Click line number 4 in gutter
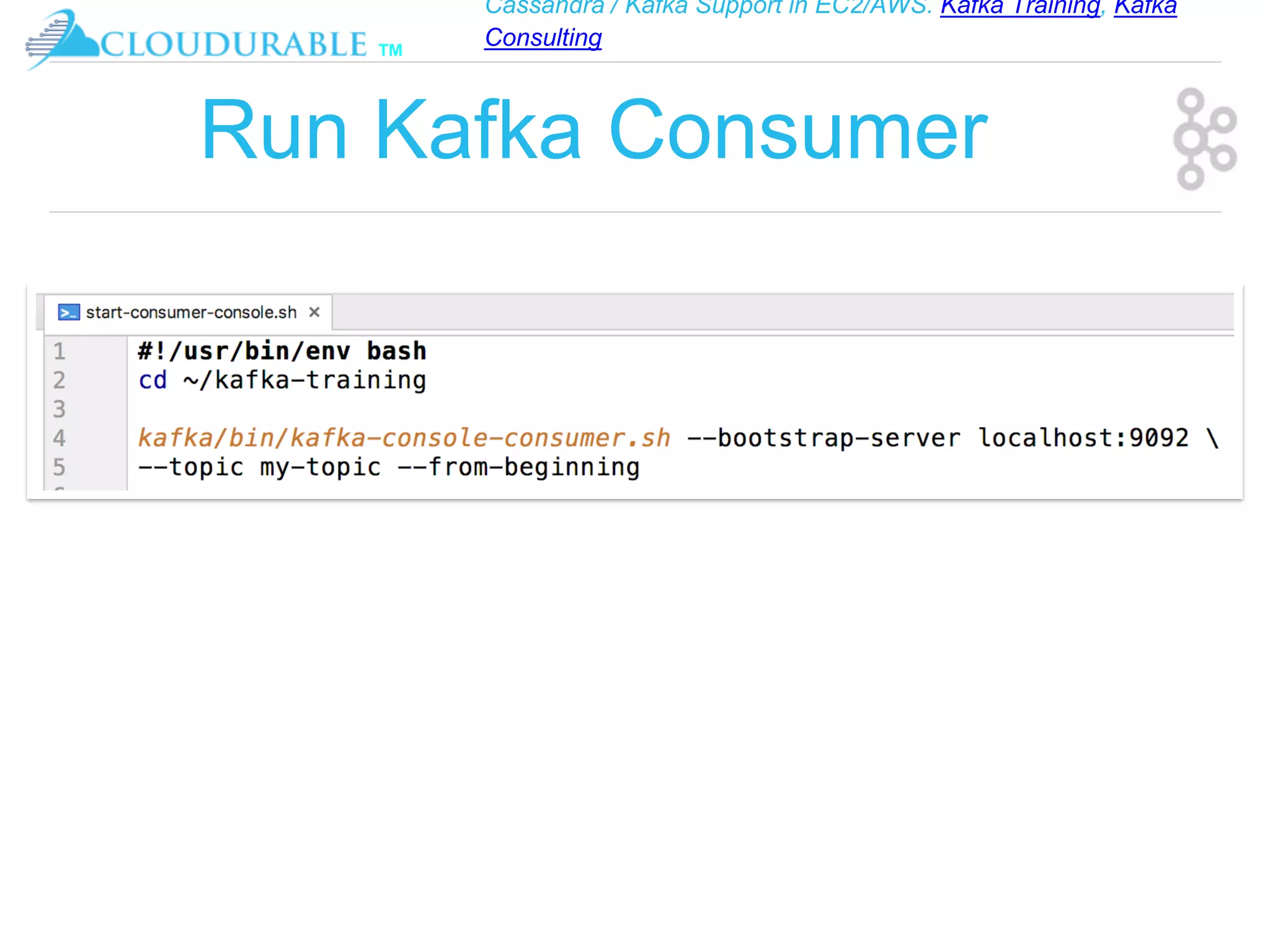This screenshot has width=1270, height=952. pyautogui.click(x=59, y=438)
